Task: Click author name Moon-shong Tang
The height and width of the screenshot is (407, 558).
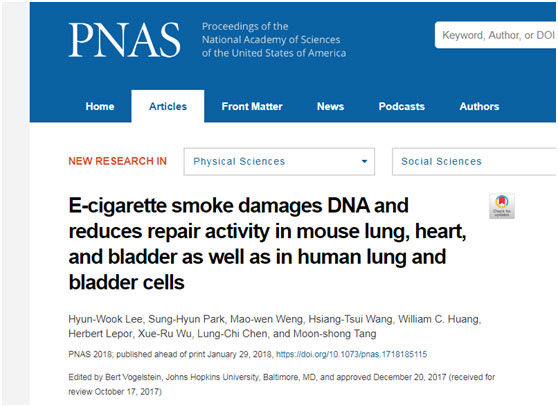Action: point(335,334)
